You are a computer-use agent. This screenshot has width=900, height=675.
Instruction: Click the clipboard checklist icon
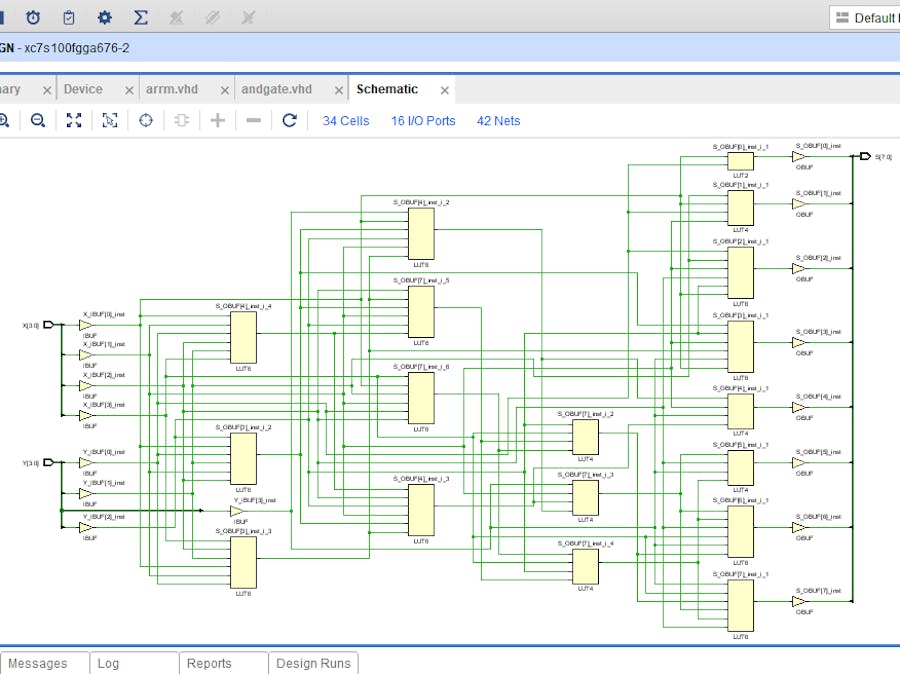(69, 17)
